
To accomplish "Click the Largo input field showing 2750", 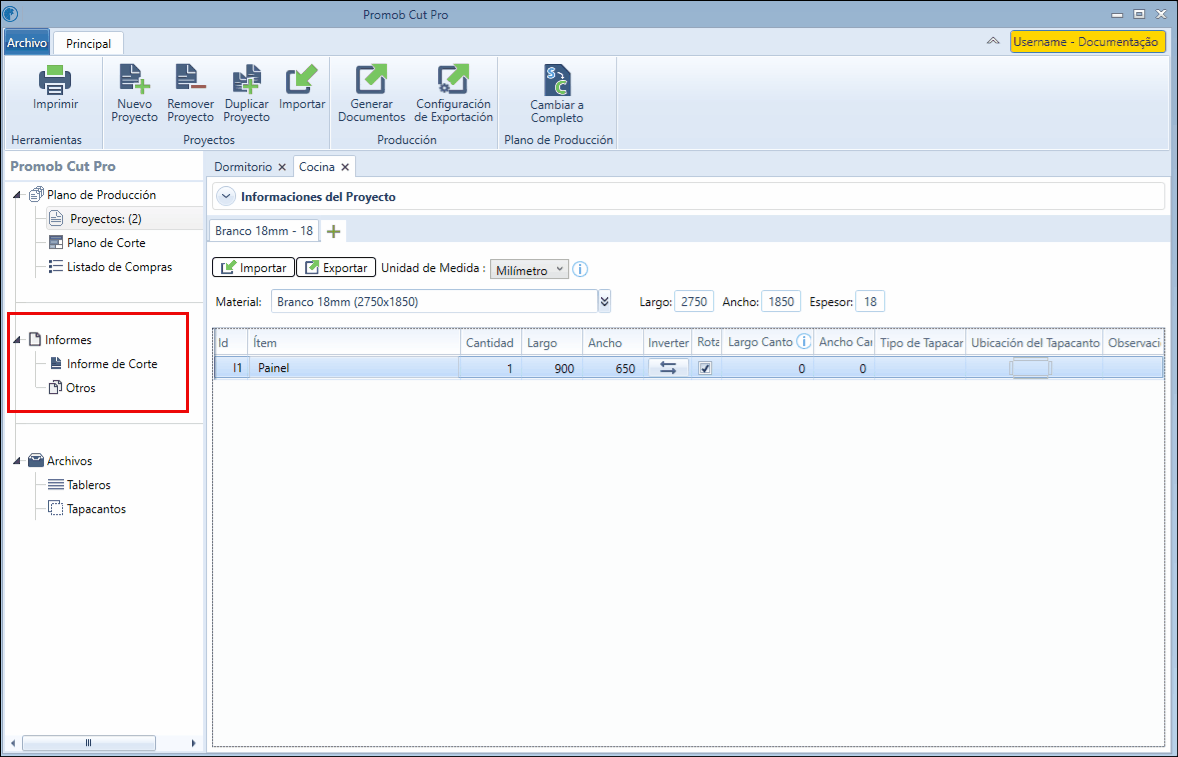I will (694, 302).
